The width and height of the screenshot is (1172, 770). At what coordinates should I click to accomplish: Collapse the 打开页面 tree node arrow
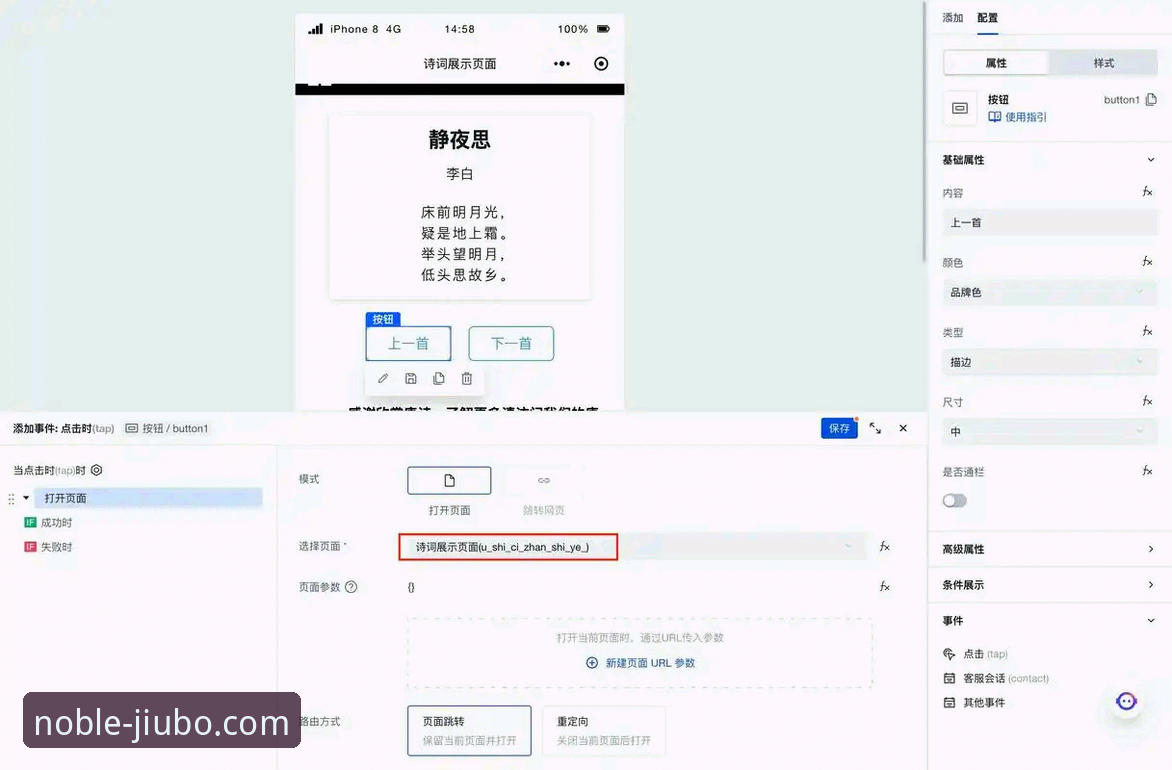[26, 498]
